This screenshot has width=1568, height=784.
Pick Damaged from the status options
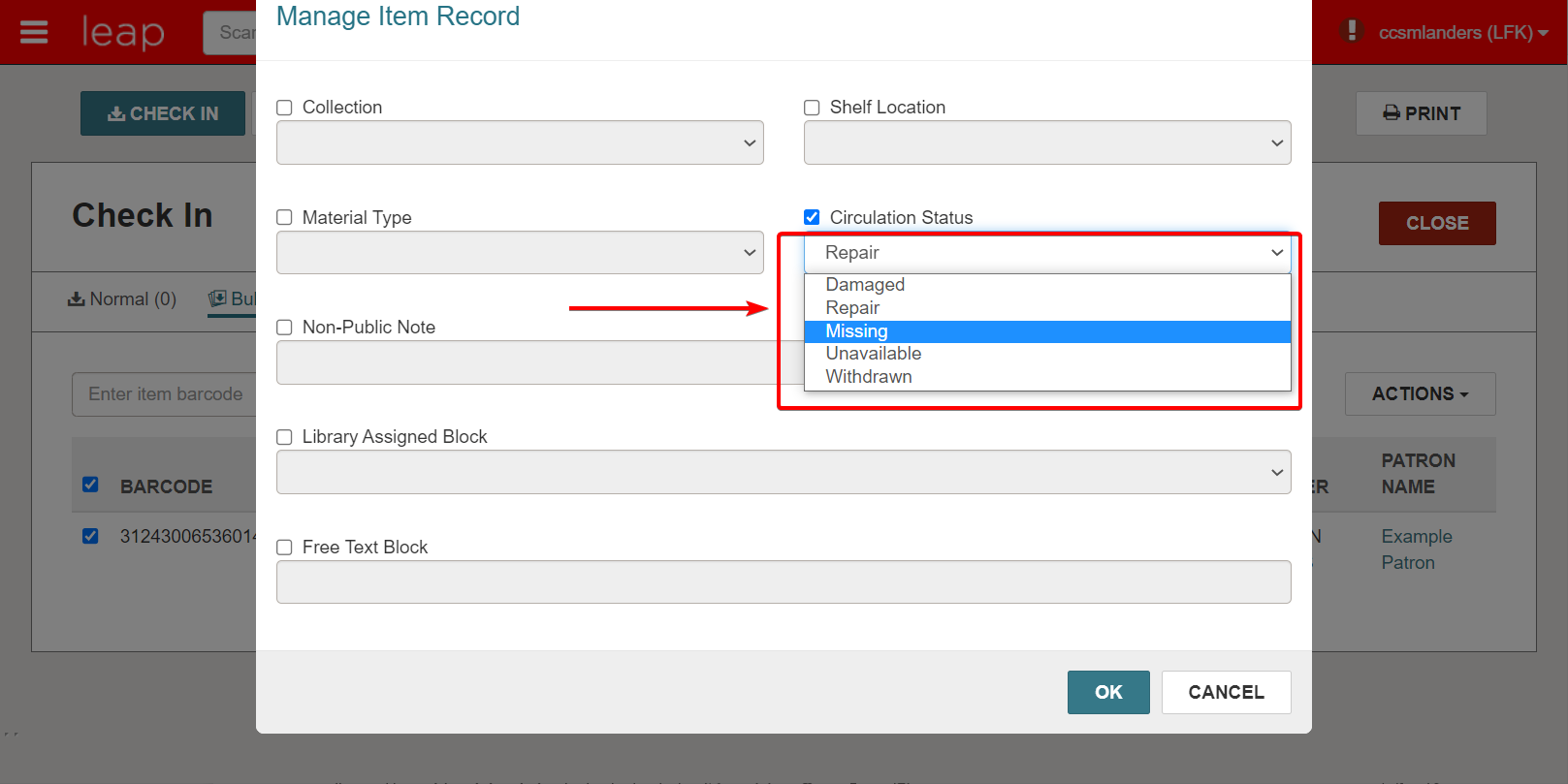click(865, 285)
